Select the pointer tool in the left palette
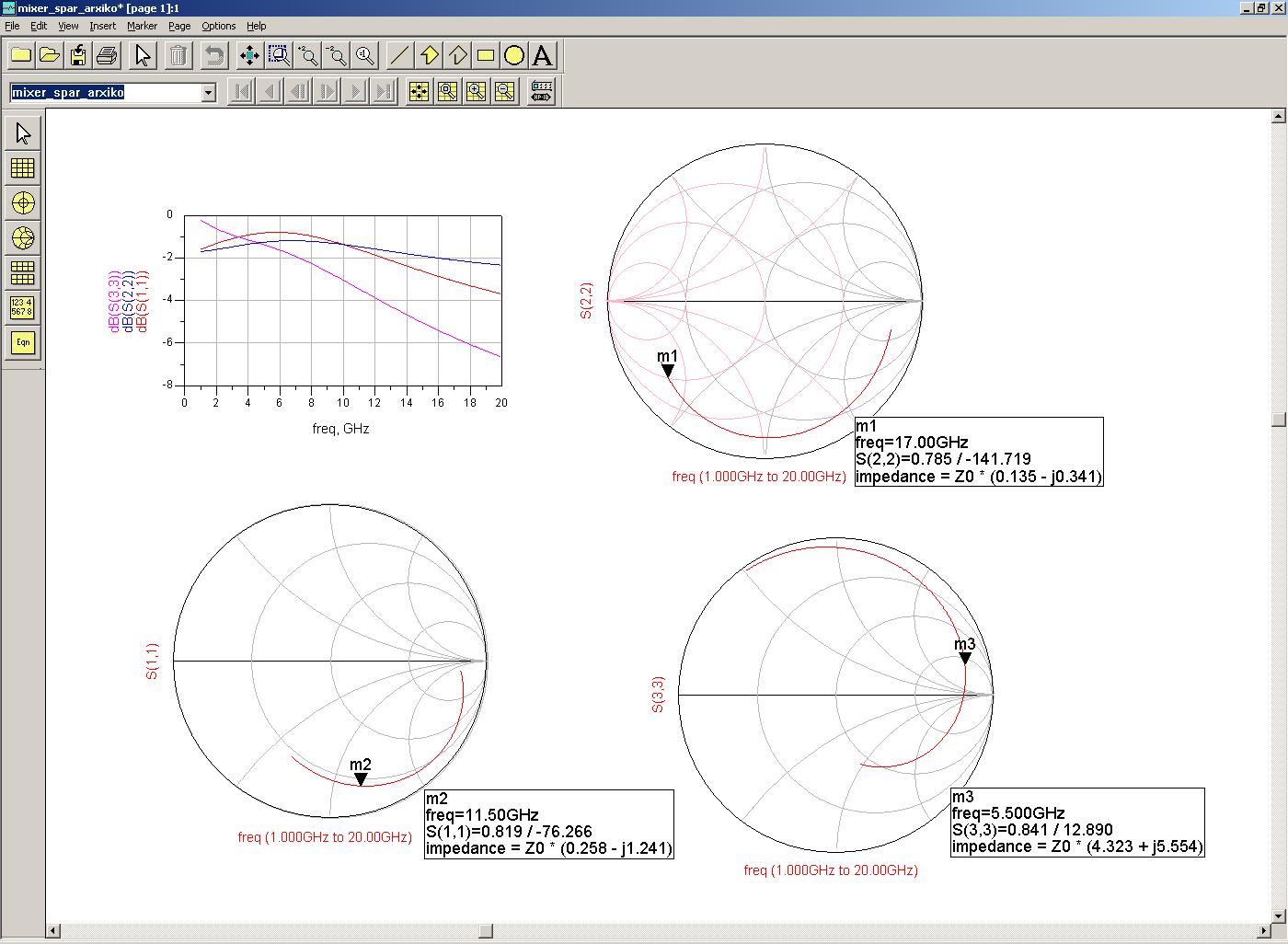The width and height of the screenshot is (1288, 944). coord(23,133)
